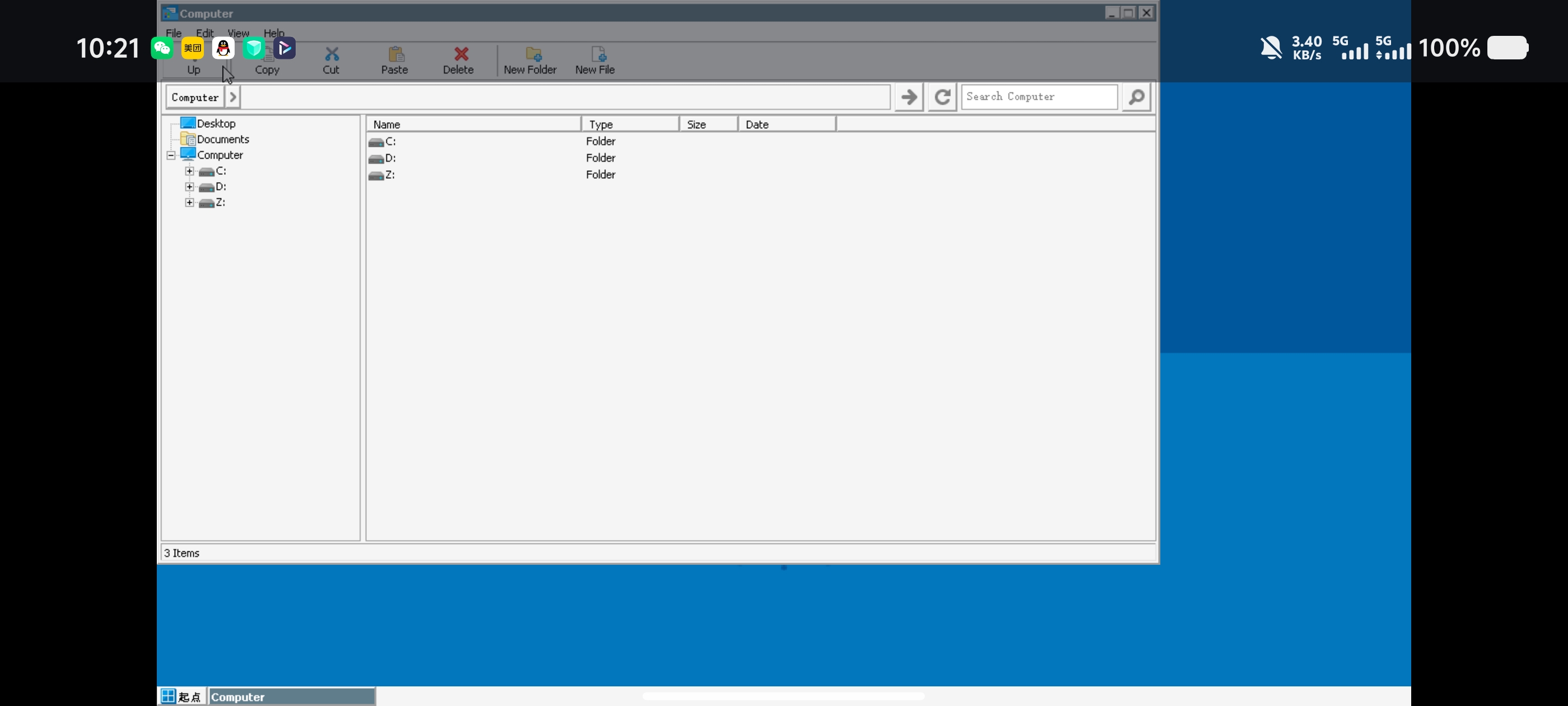
Task: Select the C: drive in the file list
Action: 382,141
